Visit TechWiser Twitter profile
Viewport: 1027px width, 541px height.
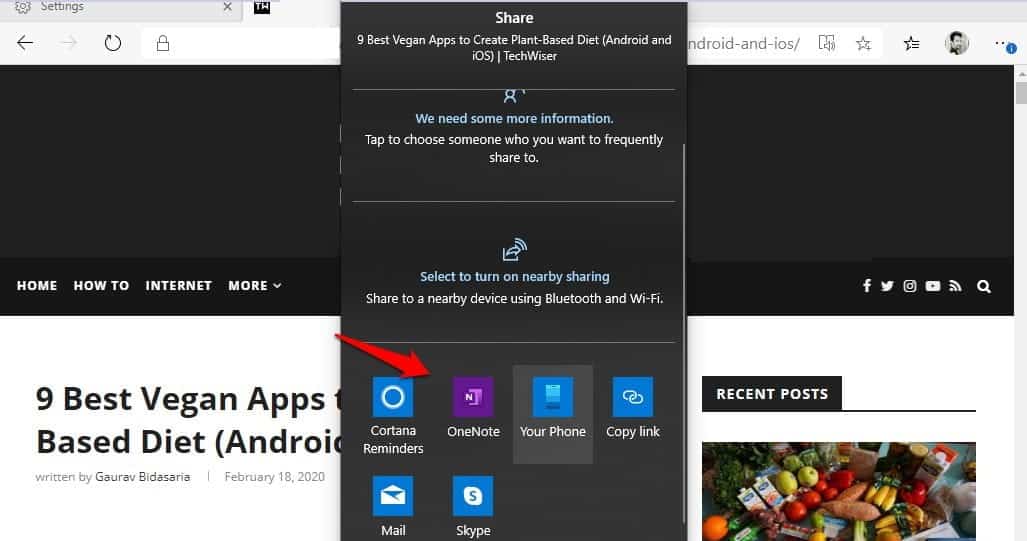point(887,286)
